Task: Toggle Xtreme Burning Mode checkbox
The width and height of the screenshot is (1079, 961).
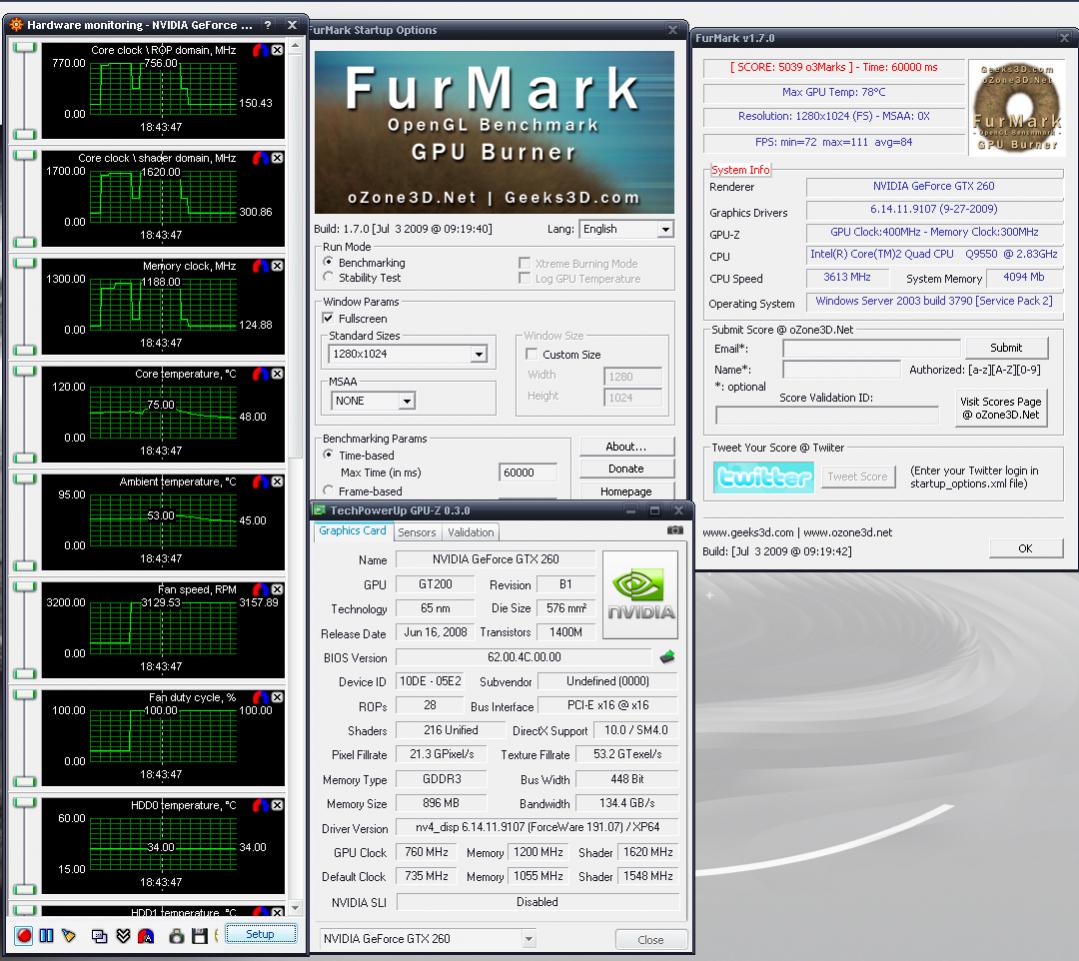Action: [524, 263]
